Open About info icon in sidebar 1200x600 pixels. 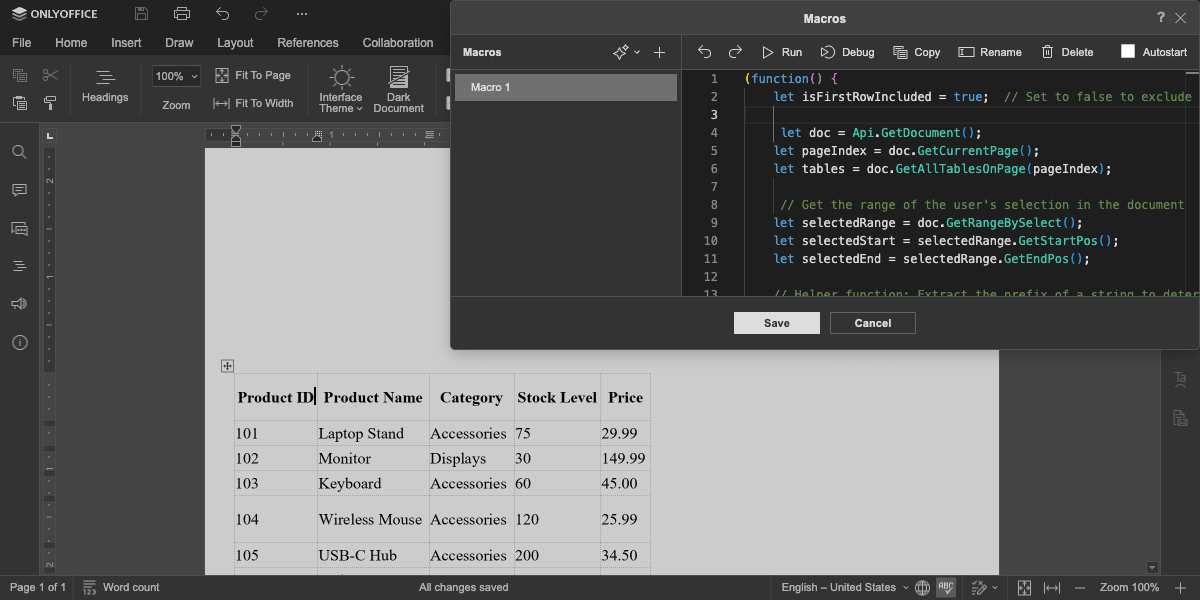click(x=19, y=342)
